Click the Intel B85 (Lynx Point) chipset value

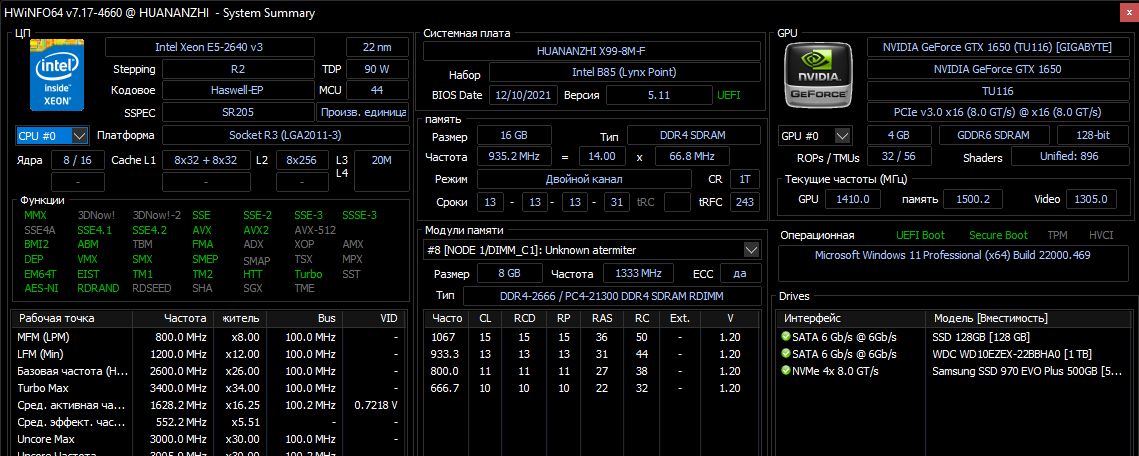coord(625,73)
